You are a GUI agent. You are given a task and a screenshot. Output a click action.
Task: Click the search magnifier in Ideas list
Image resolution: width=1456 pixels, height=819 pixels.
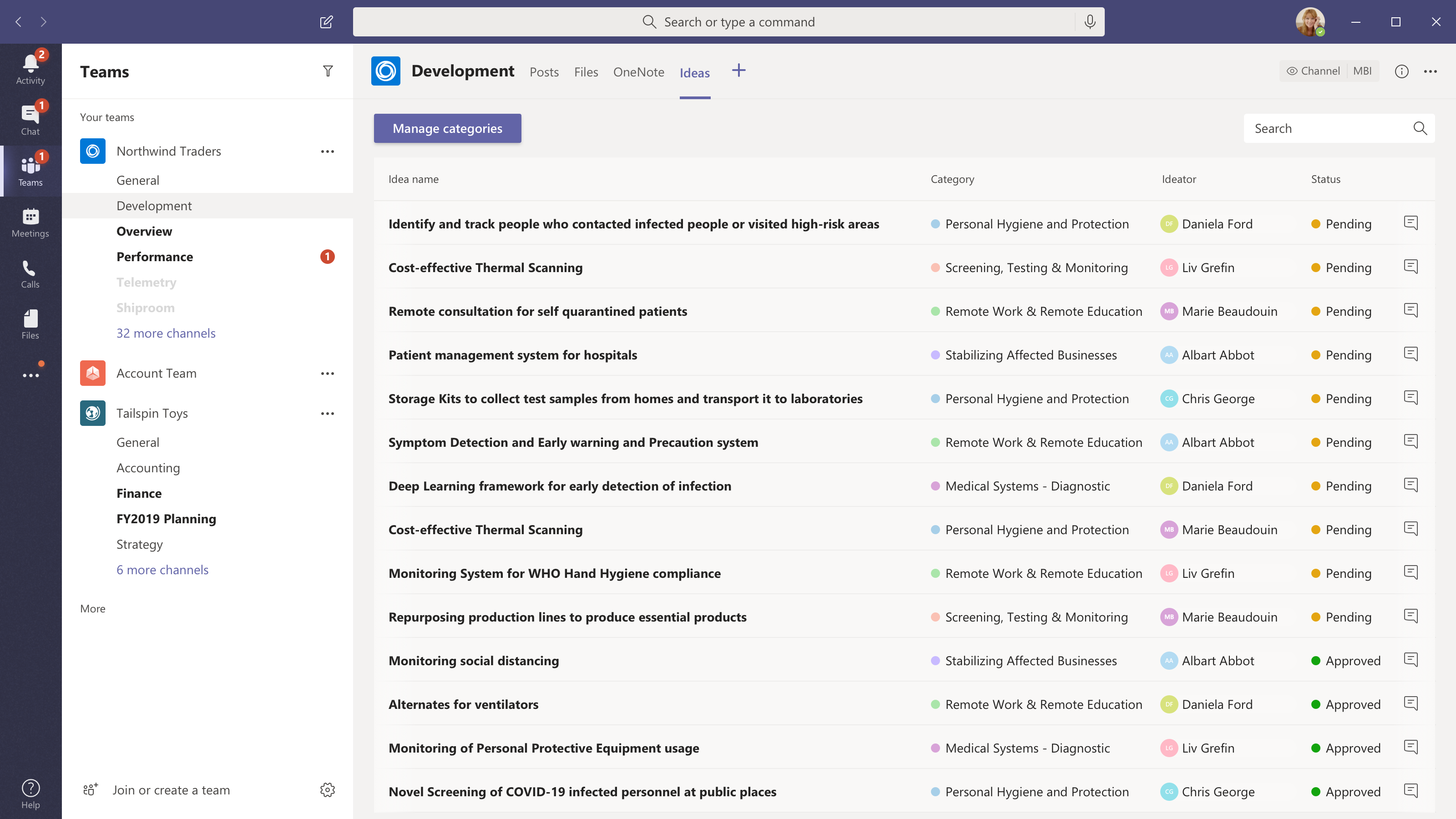(x=1420, y=128)
